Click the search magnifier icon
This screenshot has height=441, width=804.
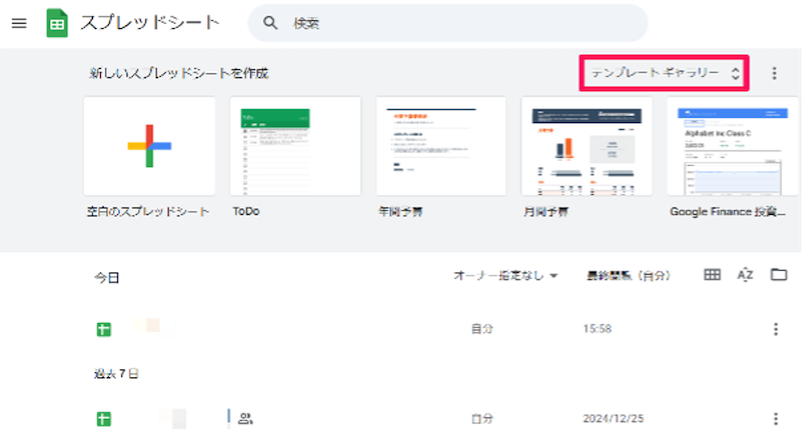(x=269, y=23)
